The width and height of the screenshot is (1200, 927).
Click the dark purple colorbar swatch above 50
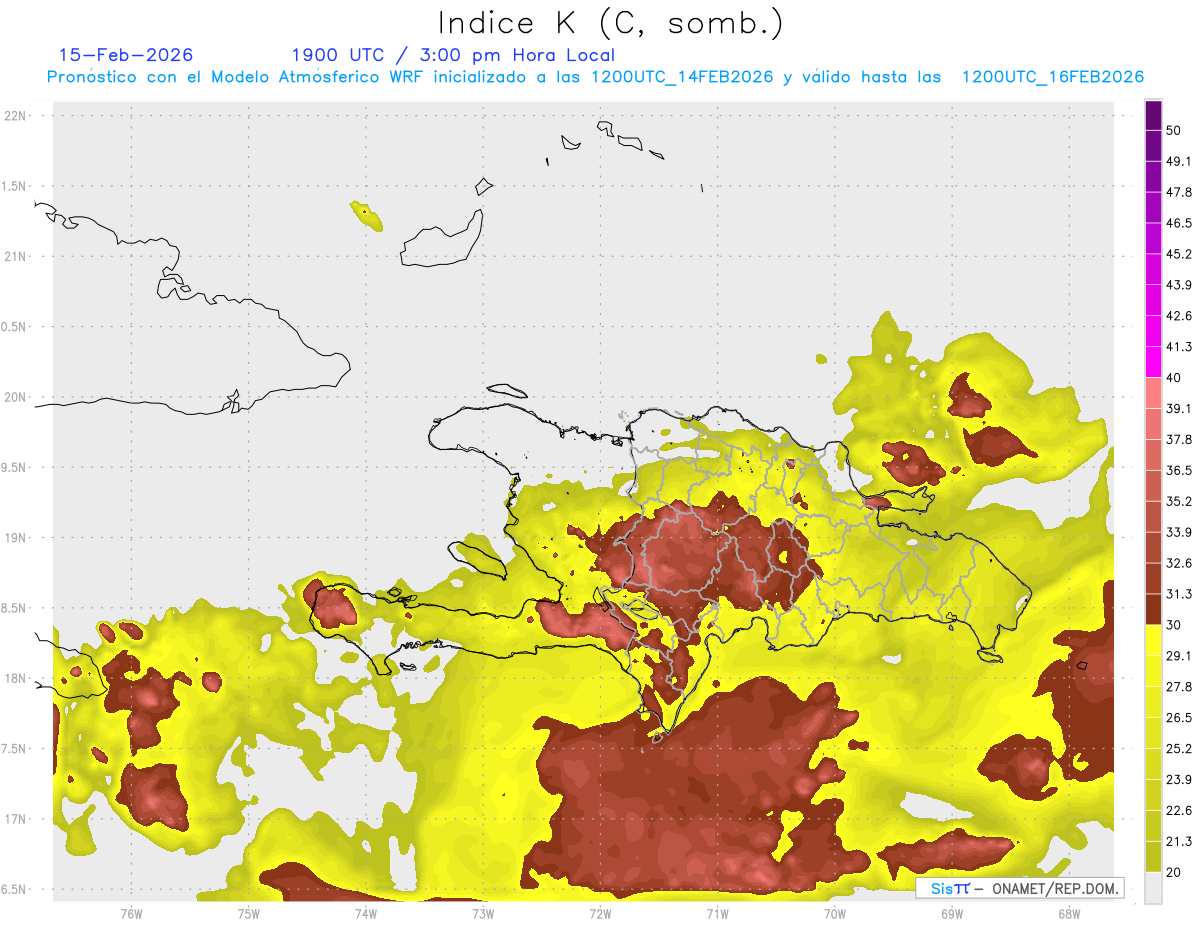click(1153, 116)
